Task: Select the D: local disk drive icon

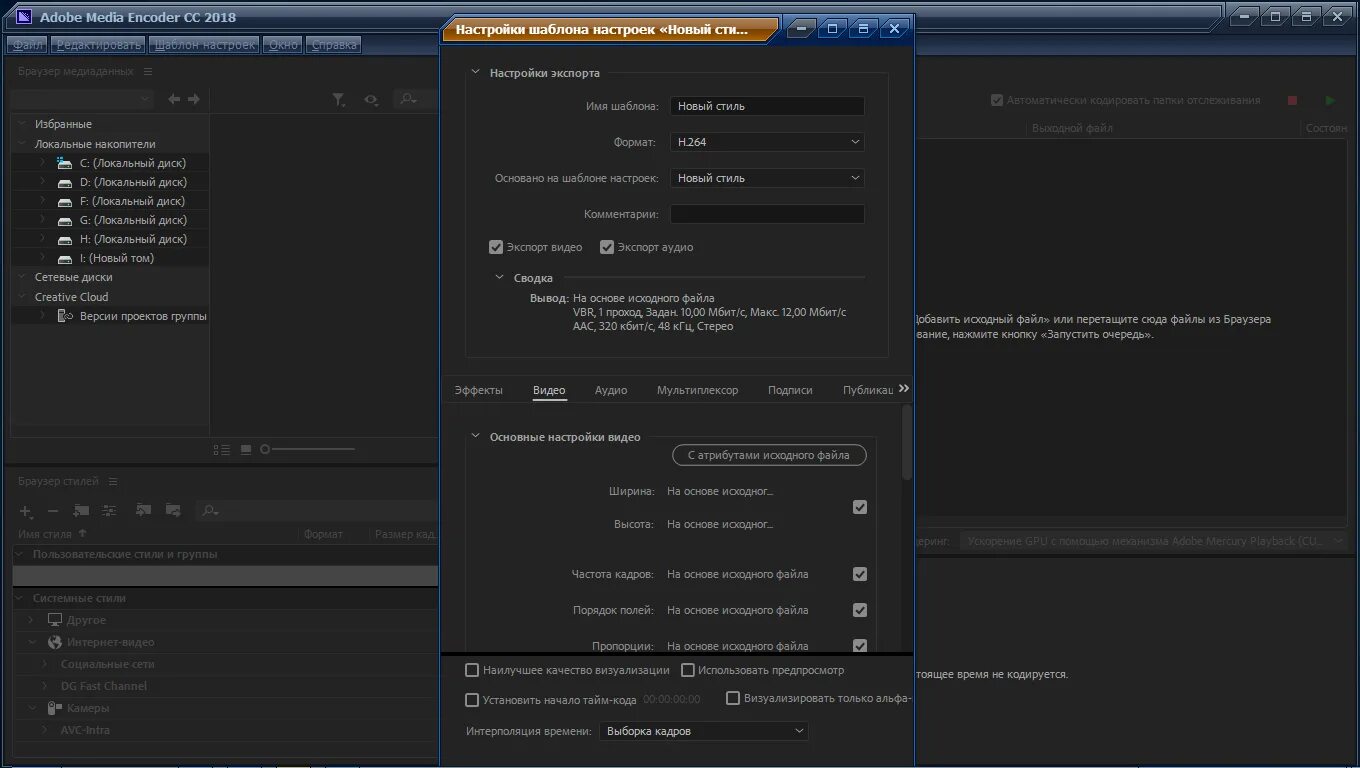Action: [65, 182]
